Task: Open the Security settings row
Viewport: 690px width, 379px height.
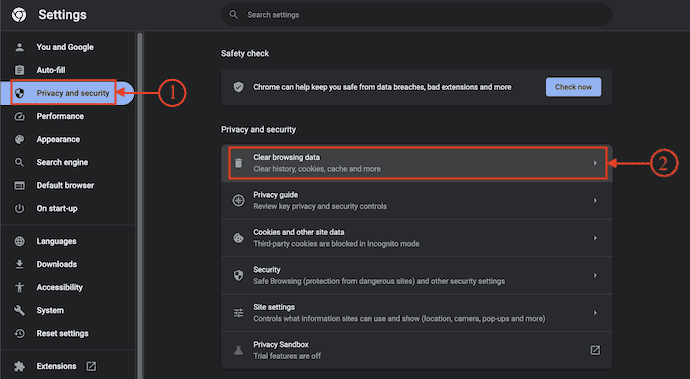Action: point(417,275)
